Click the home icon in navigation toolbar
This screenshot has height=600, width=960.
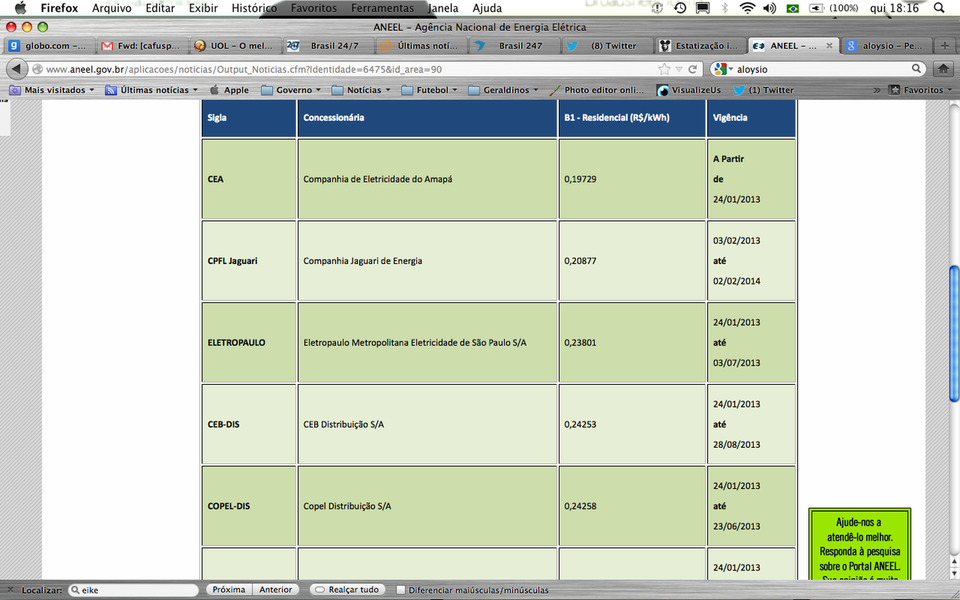click(x=942, y=69)
